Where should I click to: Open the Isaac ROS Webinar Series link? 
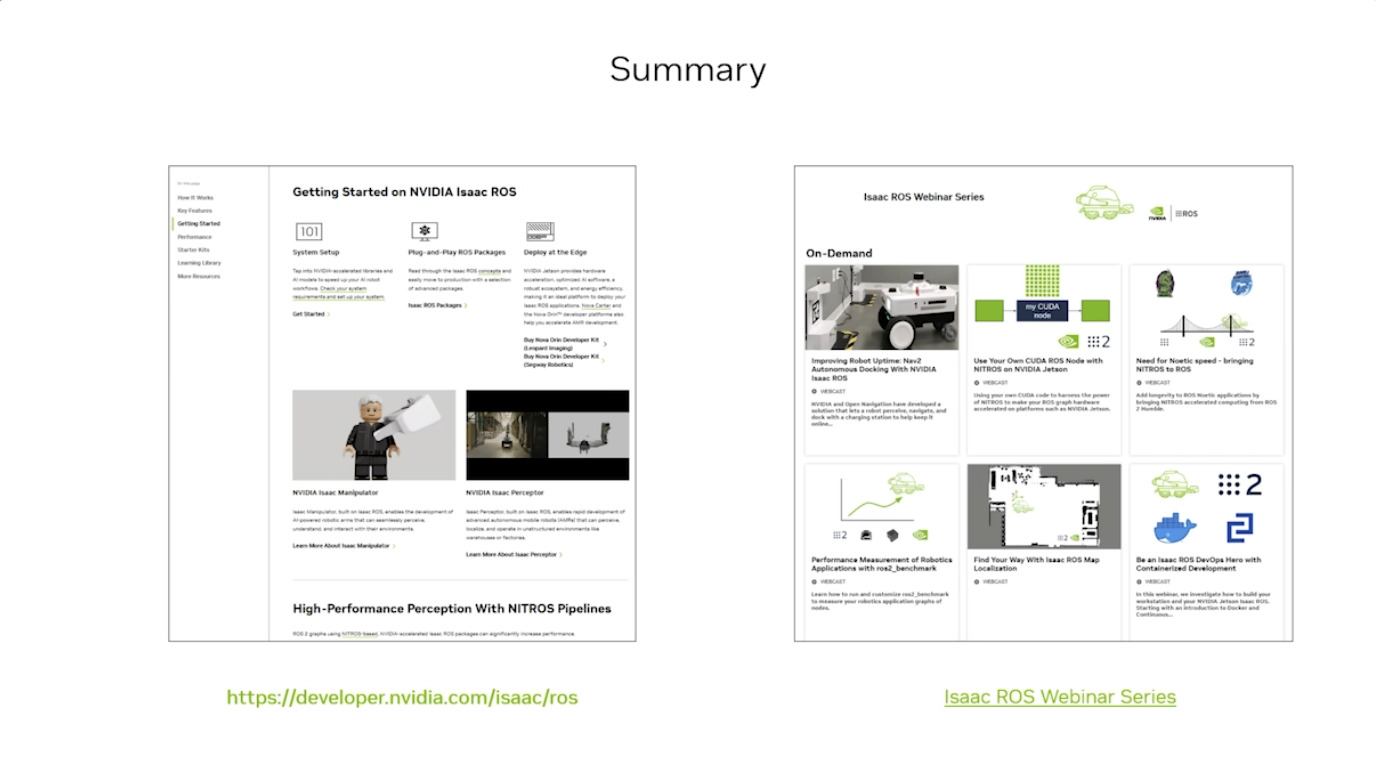coord(1059,697)
